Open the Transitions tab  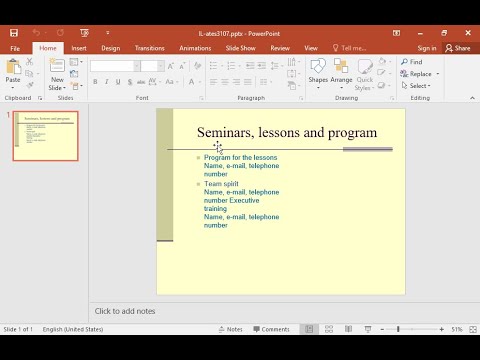(x=150, y=48)
